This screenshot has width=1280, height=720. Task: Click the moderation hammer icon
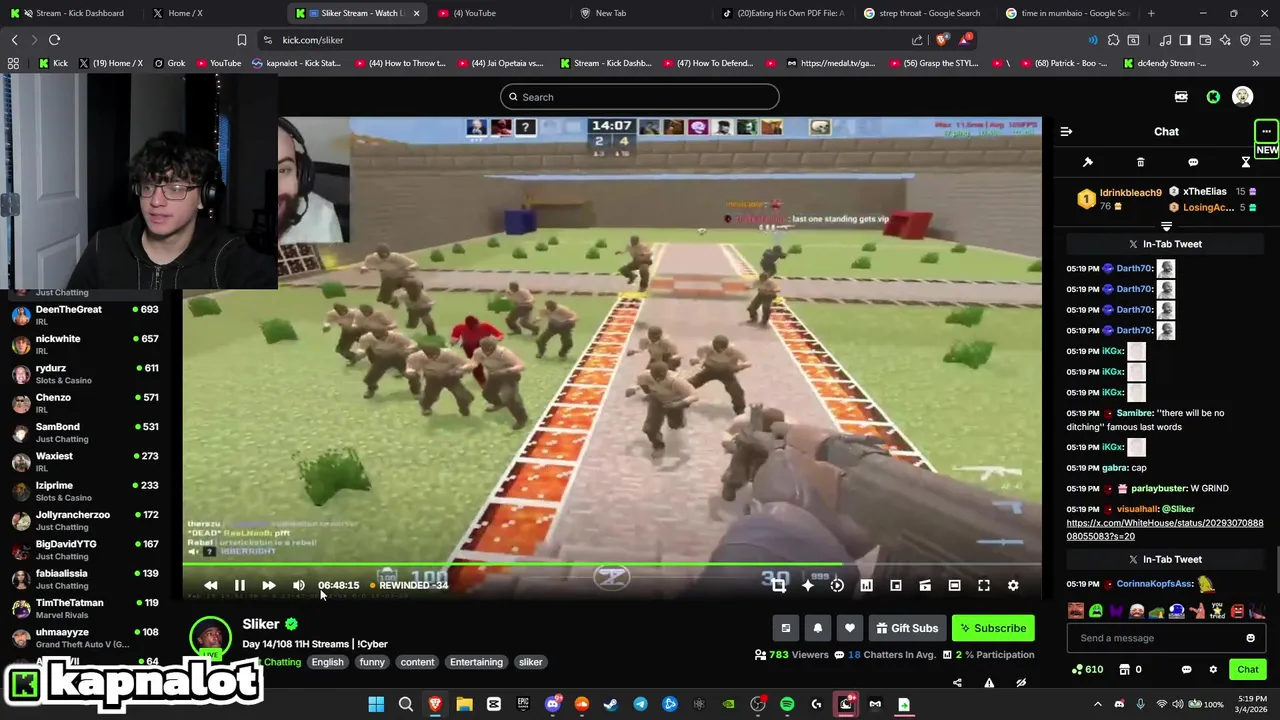click(x=1088, y=162)
